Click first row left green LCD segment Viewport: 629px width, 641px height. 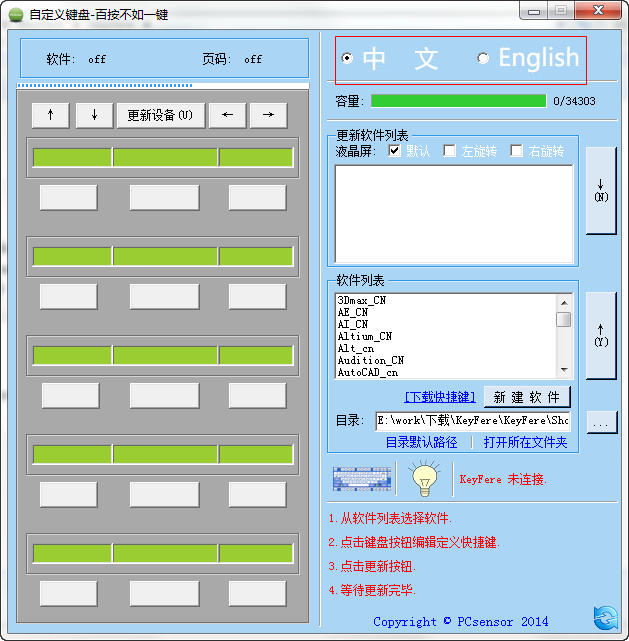tap(72, 158)
